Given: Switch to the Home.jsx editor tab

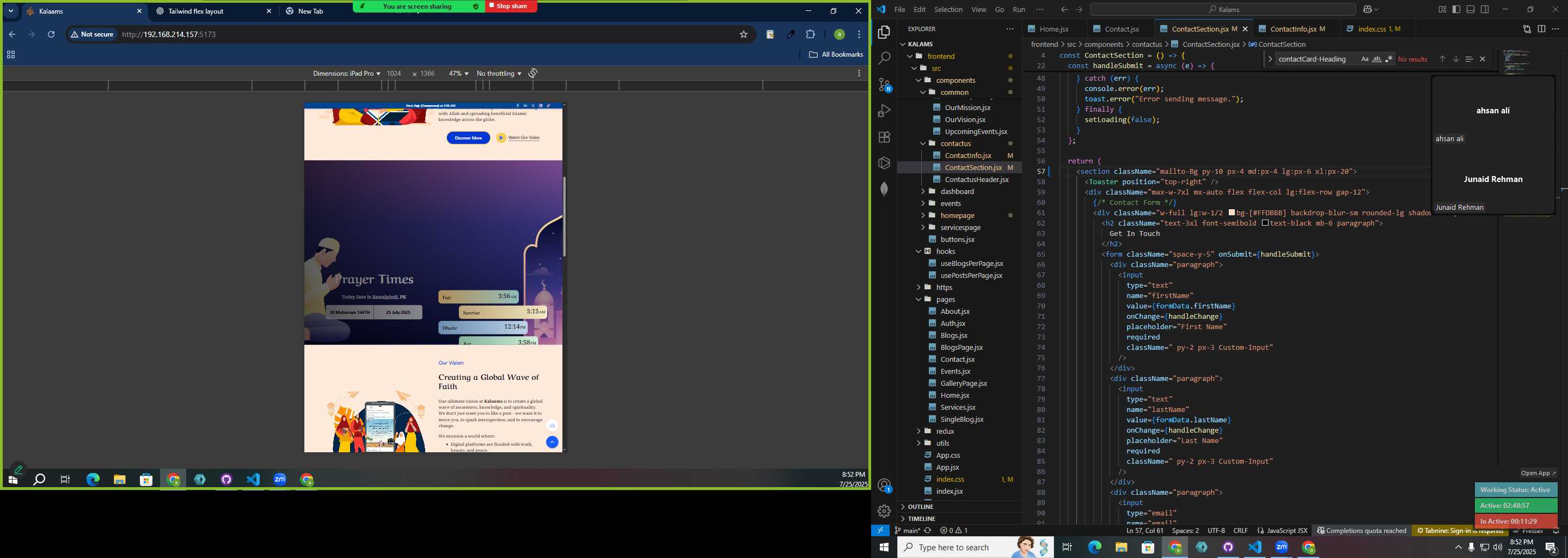Looking at the screenshot, I should tap(1054, 29).
